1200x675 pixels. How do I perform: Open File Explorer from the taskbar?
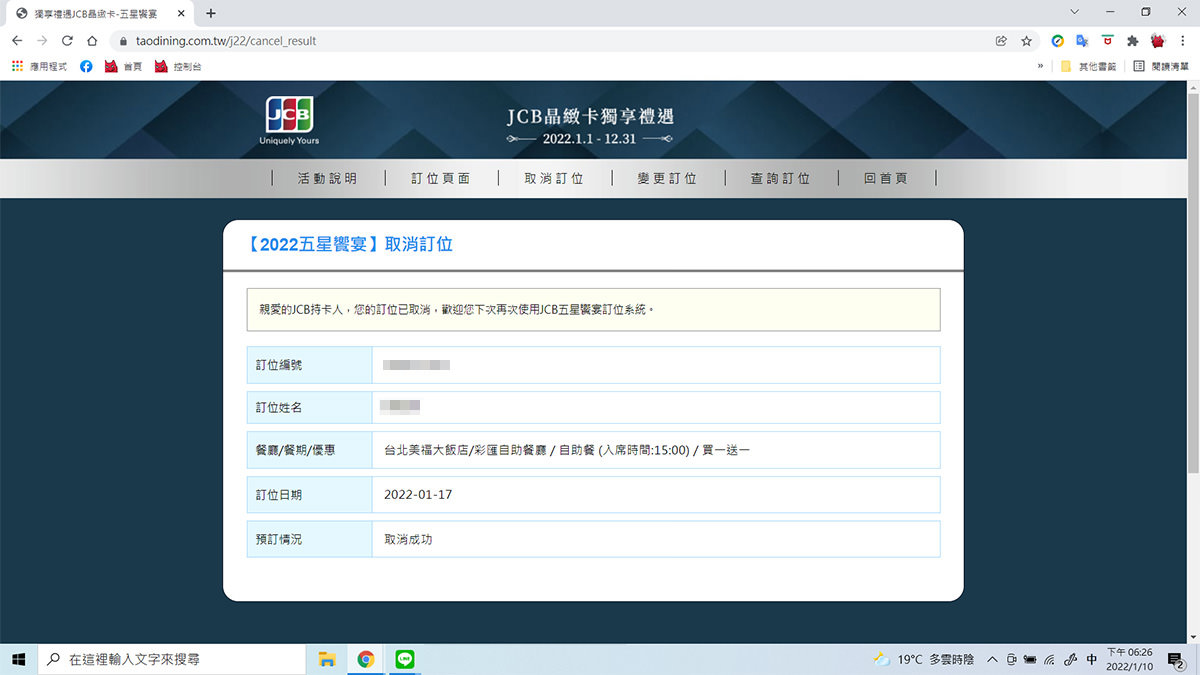[x=327, y=659]
